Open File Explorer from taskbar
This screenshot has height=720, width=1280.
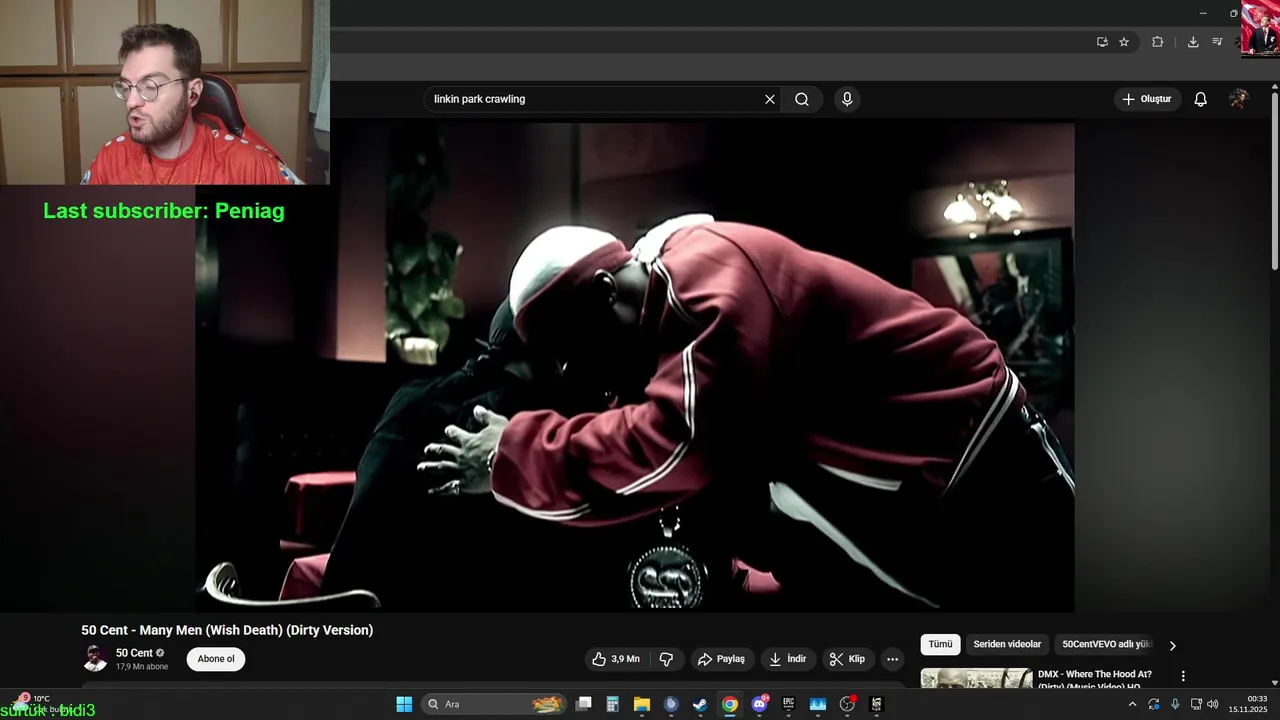click(642, 704)
